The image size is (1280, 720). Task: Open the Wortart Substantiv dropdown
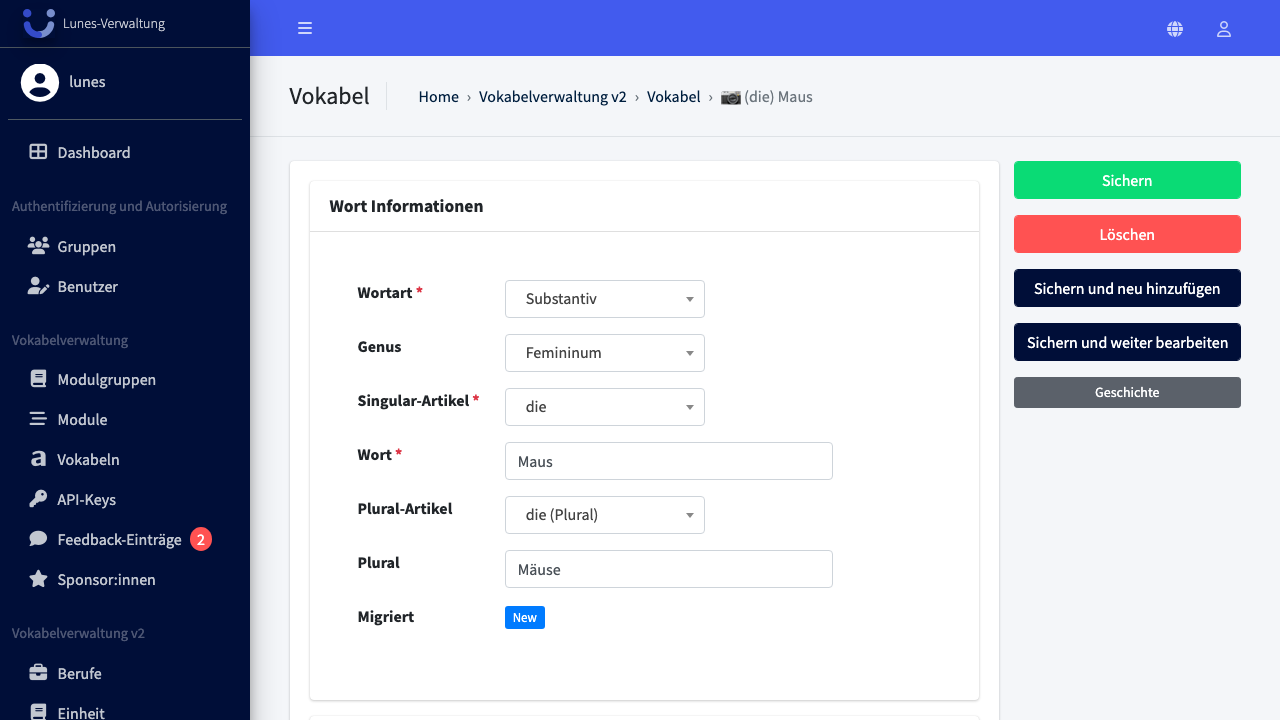605,299
